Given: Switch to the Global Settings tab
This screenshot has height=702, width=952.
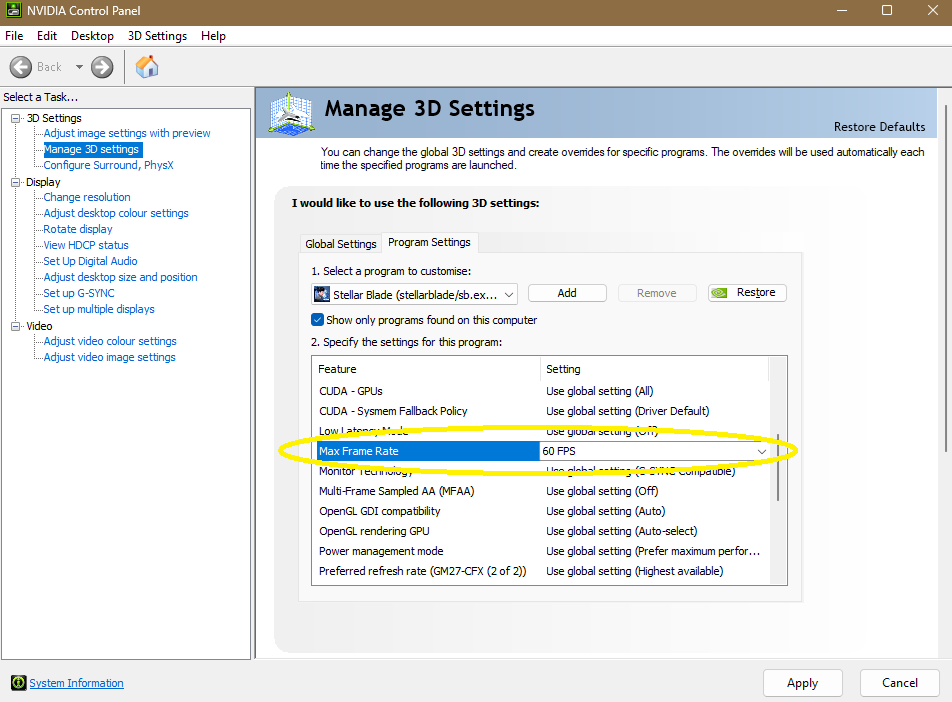Looking at the screenshot, I should 341,244.
